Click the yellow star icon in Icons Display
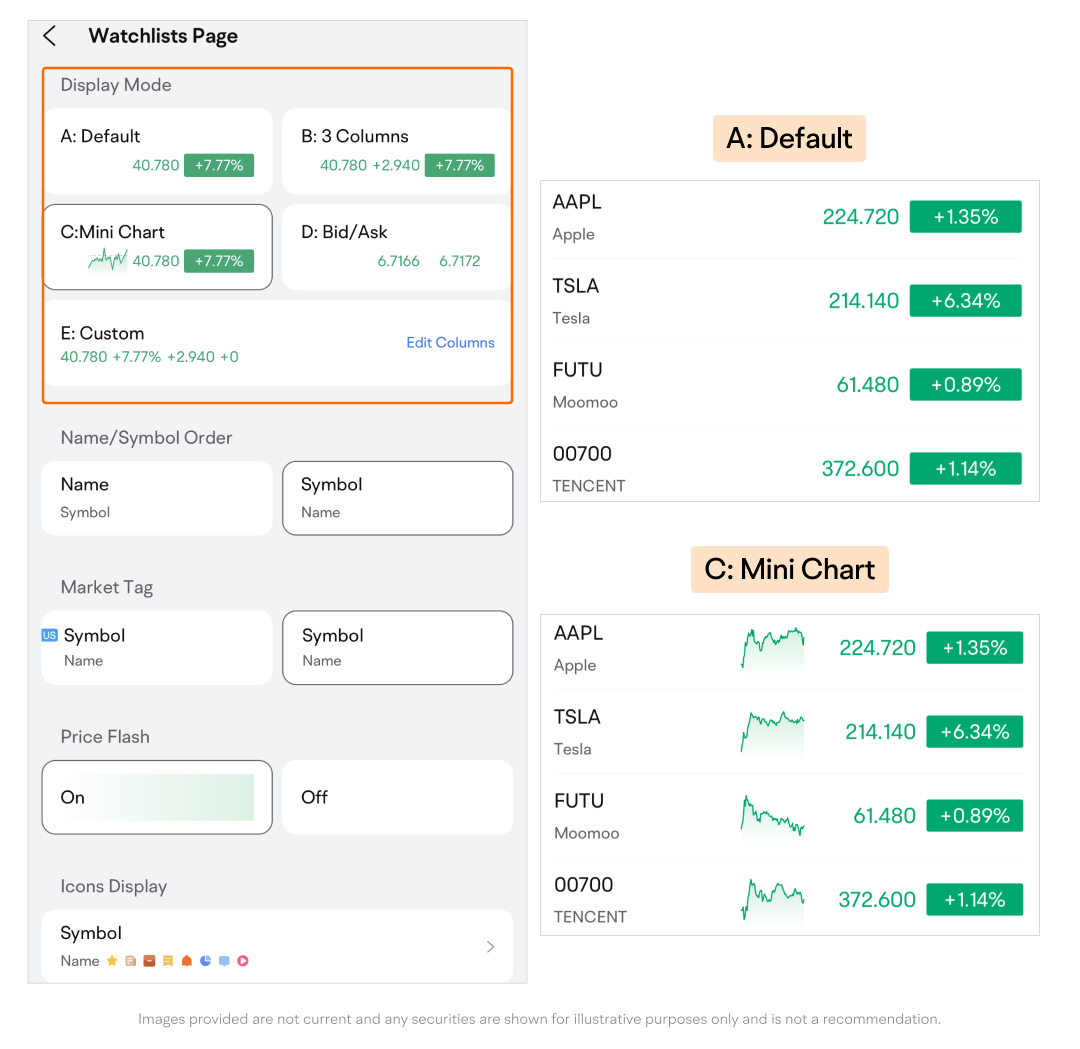This screenshot has height=1049, width=1080. 112,961
